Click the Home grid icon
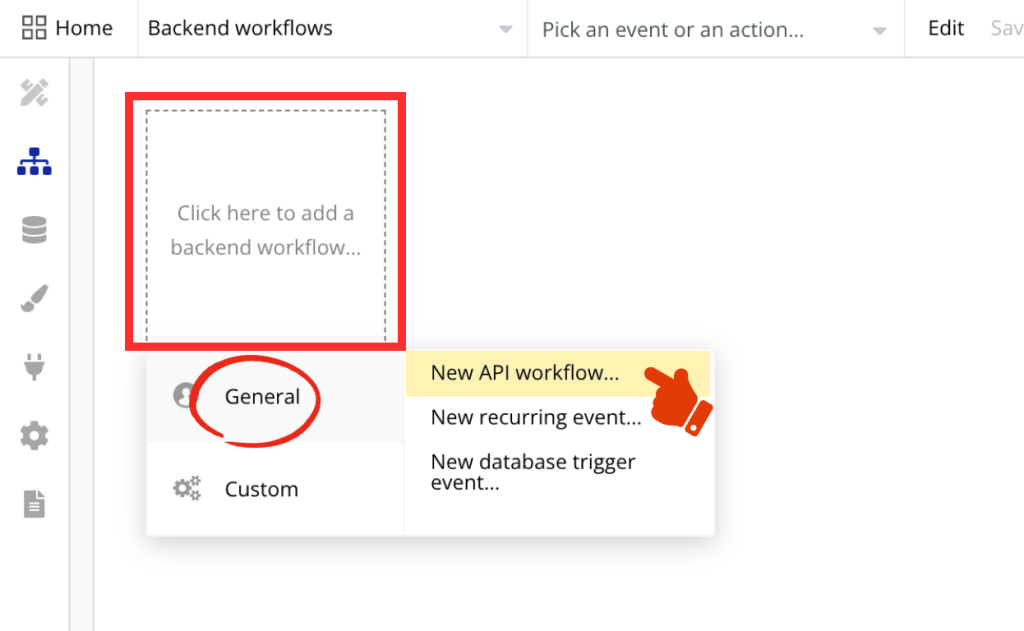The height and width of the screenshot is (631, 1024). (x=34, y=28)
